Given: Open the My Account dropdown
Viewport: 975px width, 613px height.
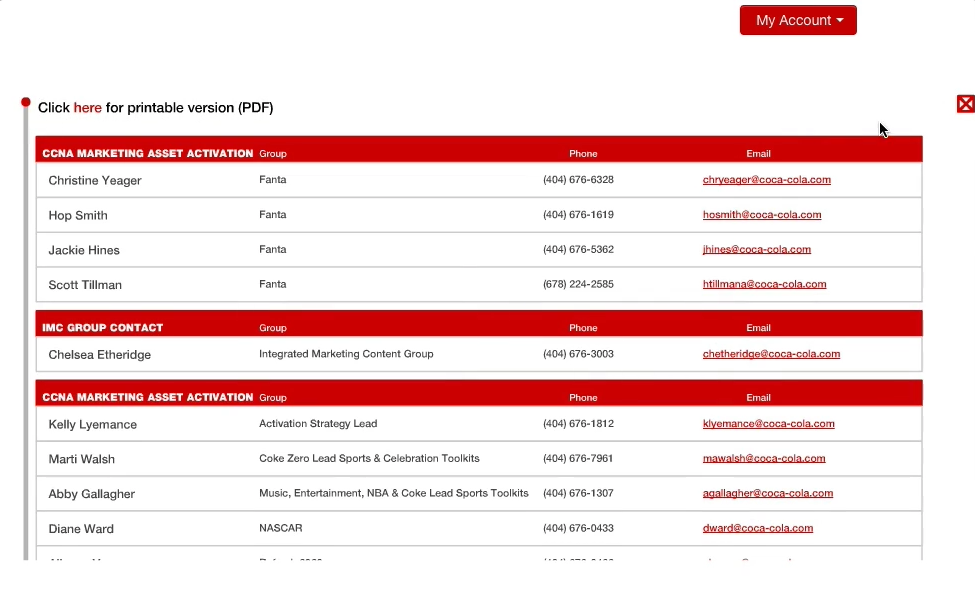Looking at the screenshot, I should click(x=798, y=20).
